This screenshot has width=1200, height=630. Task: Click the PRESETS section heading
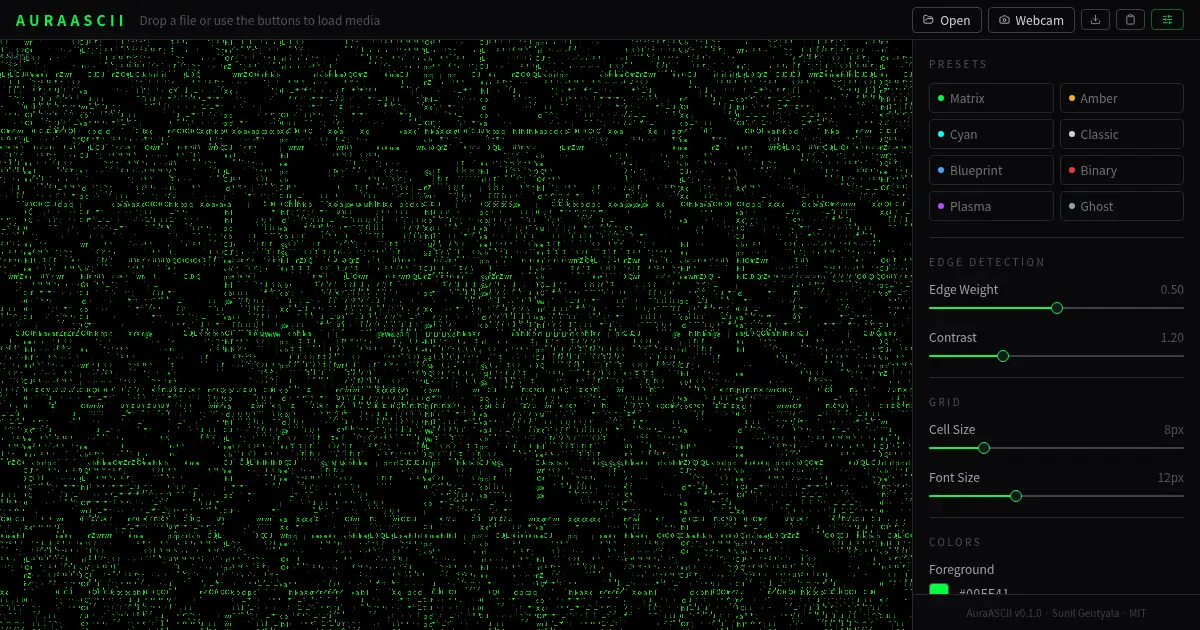point(958,64)
